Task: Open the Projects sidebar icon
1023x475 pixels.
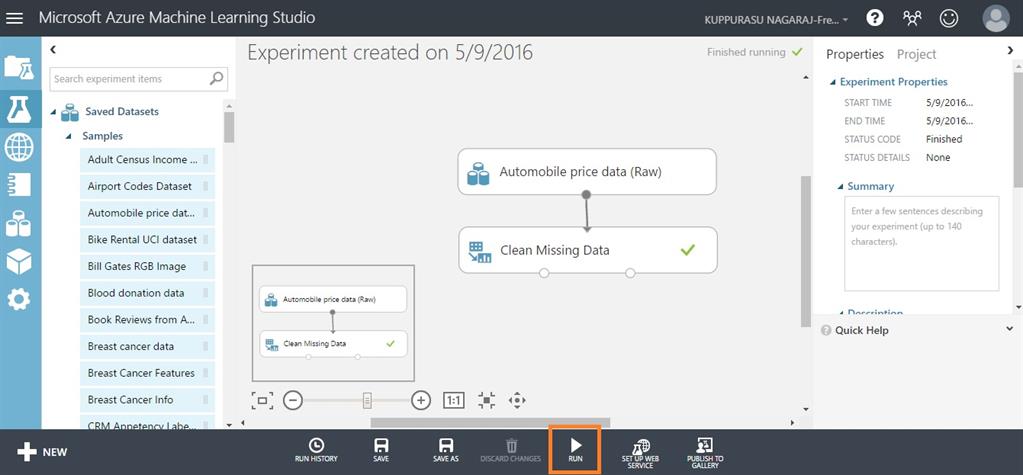Action: click(19, 67)
